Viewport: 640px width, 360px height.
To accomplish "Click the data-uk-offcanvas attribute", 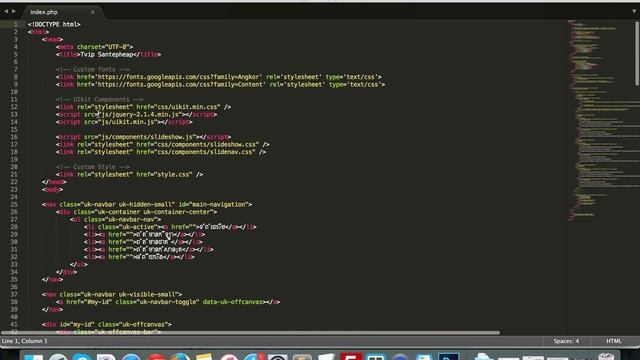I will point(233,302).
